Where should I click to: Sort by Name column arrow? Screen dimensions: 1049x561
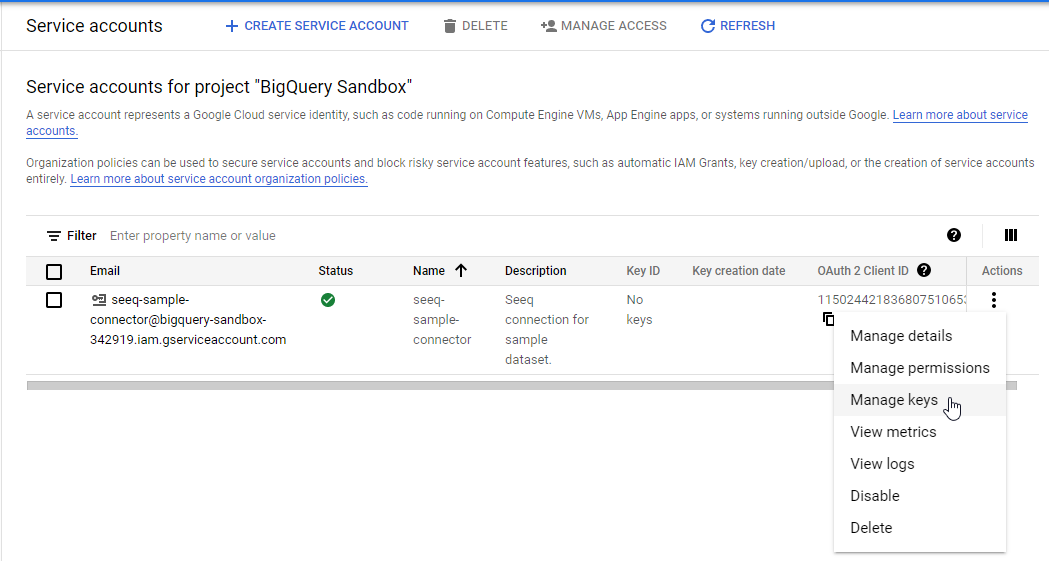click(x=461, y=270)
